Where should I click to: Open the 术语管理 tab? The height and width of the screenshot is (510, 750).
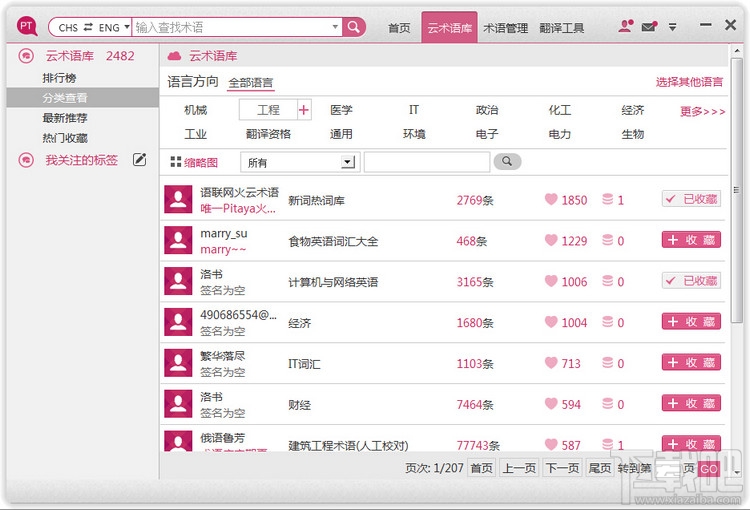(x=505, y=28)
